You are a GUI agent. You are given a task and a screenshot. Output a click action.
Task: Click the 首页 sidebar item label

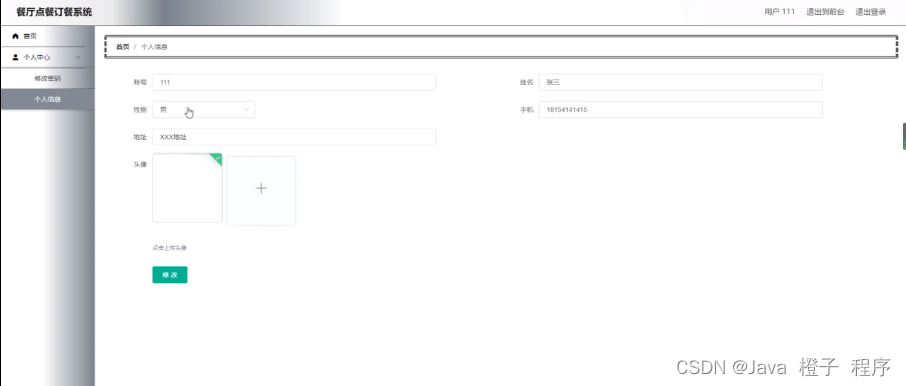click(30, 36)
